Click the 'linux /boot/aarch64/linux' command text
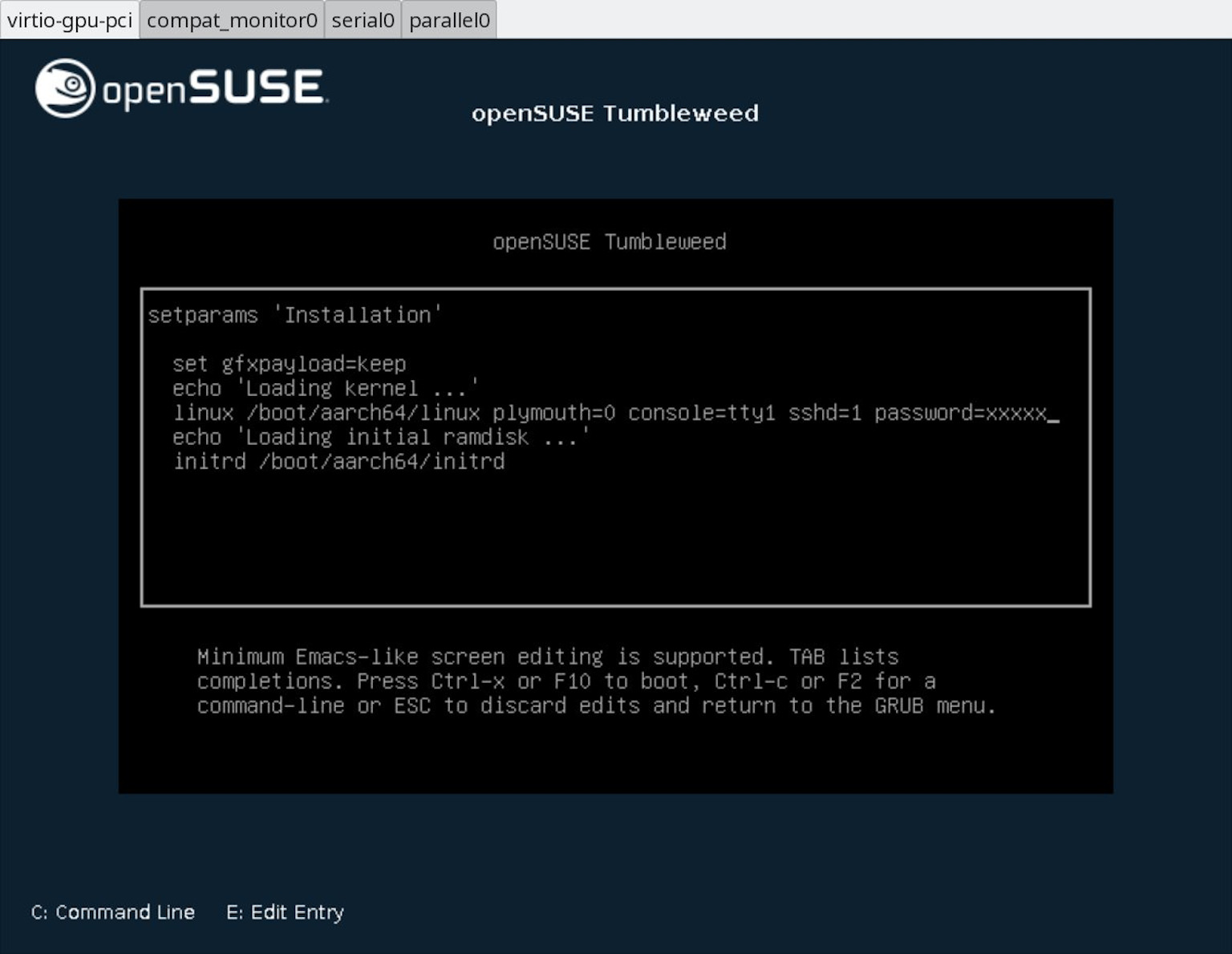Screen dimensions: 1232x954 pos(327,413)
